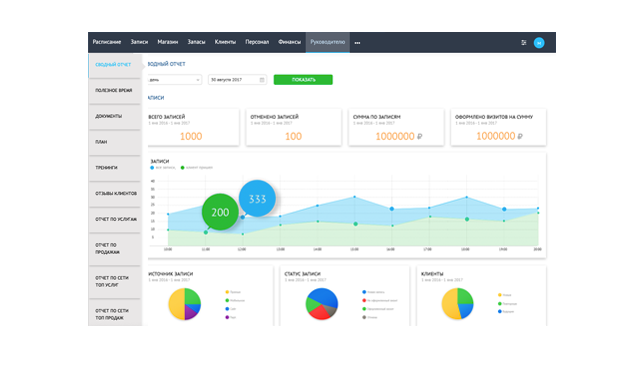Viewport: 640px width, 367px height.
Task: Click the date field '30 августа 2017'
Action: click(237, 80)
